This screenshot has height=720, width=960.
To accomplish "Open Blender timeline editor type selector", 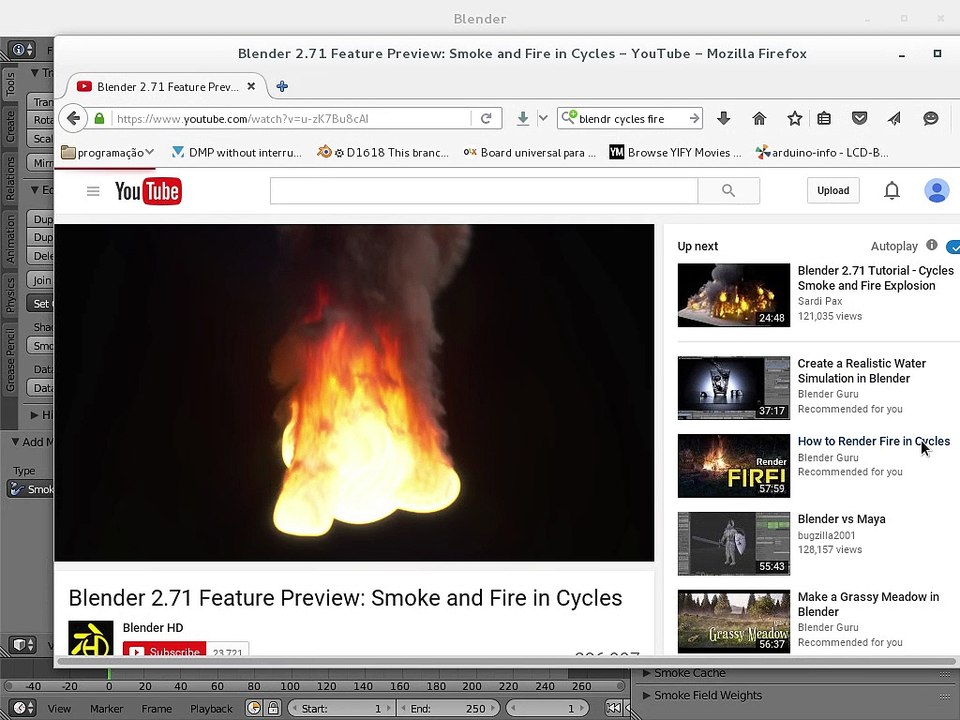I will point(22,708).
